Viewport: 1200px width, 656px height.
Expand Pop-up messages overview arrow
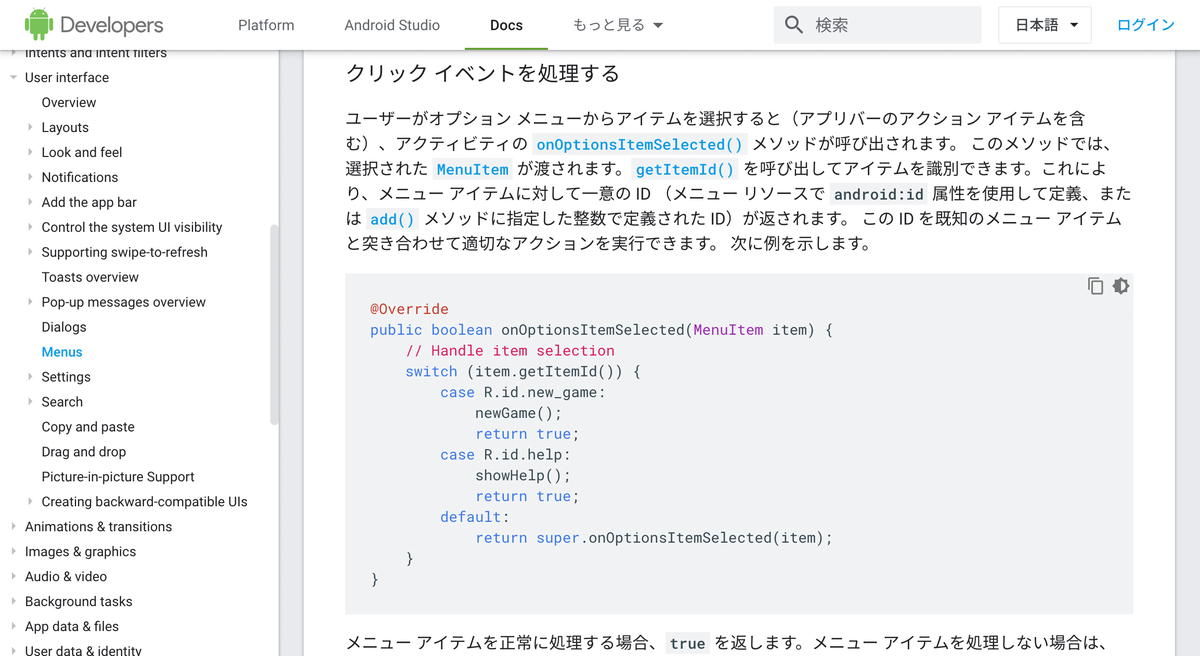coord(30,302)
